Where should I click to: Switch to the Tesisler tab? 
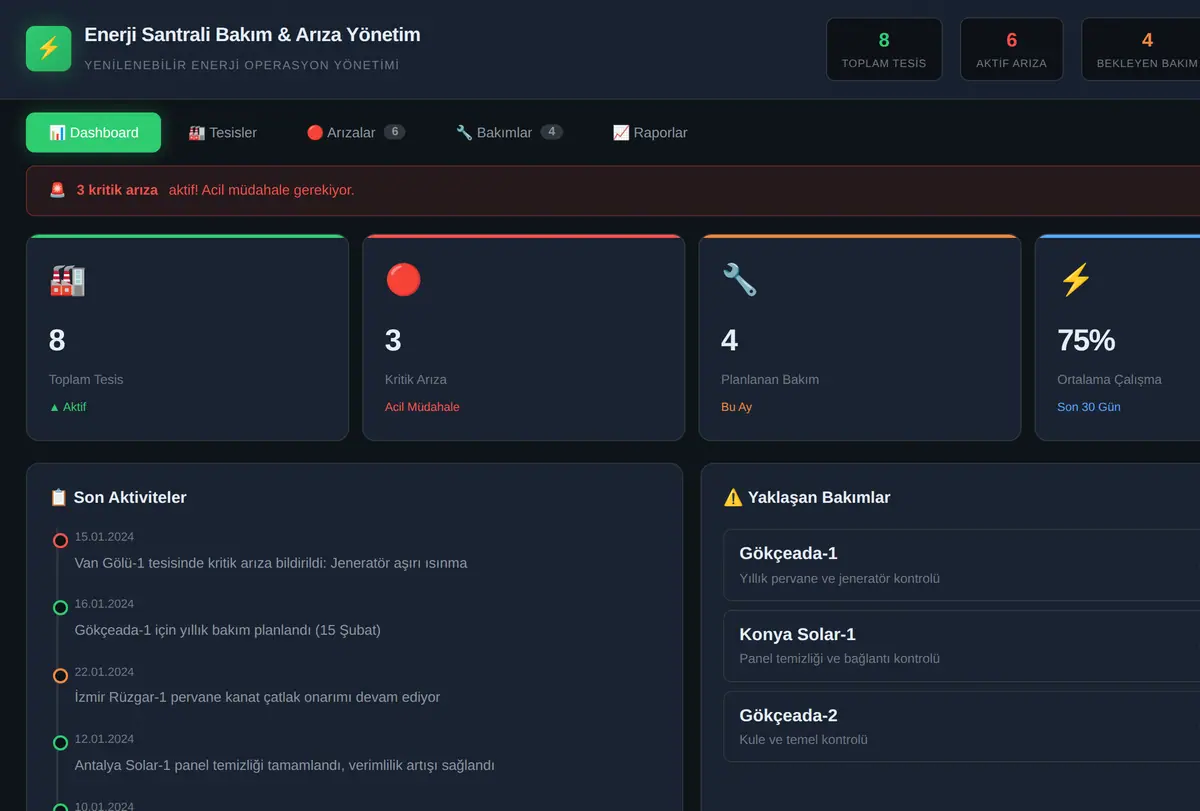click(222, 132)
